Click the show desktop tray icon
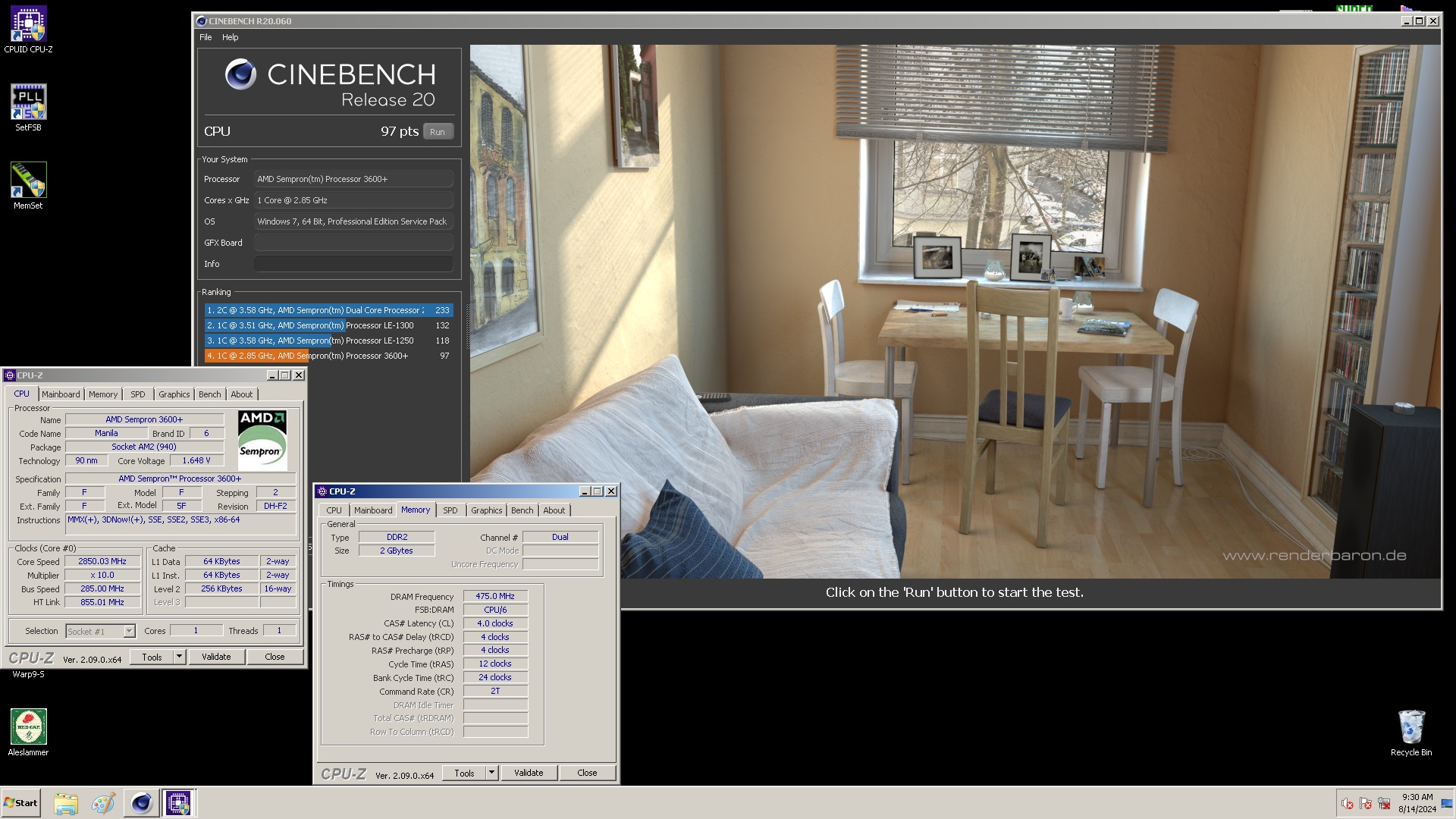The image size is (1456, 819). [x=1447, y=803]
